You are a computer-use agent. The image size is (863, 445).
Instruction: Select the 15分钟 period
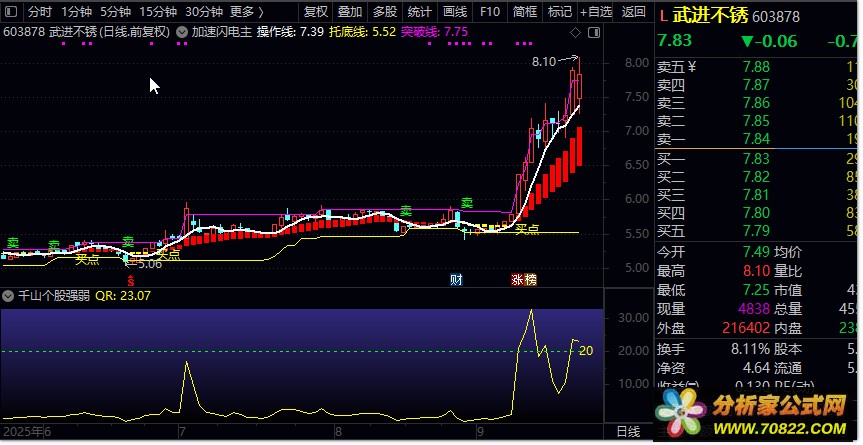(157, 12)
